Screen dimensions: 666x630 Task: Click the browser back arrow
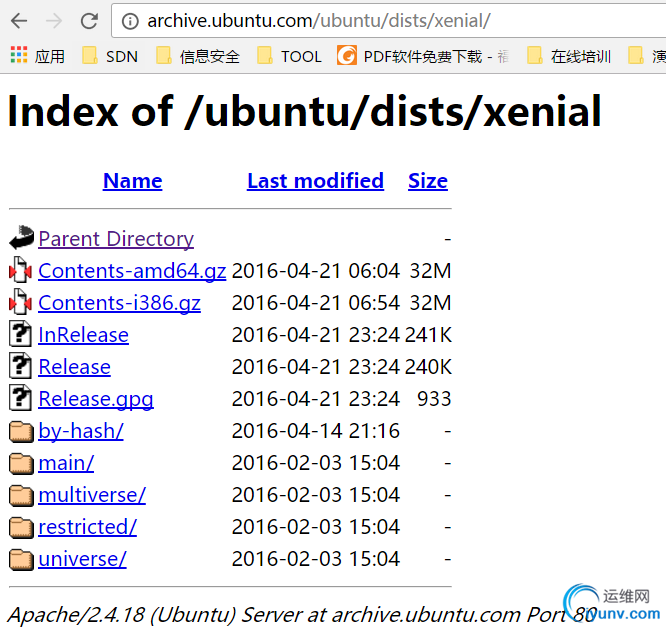(x=19, y=20)
